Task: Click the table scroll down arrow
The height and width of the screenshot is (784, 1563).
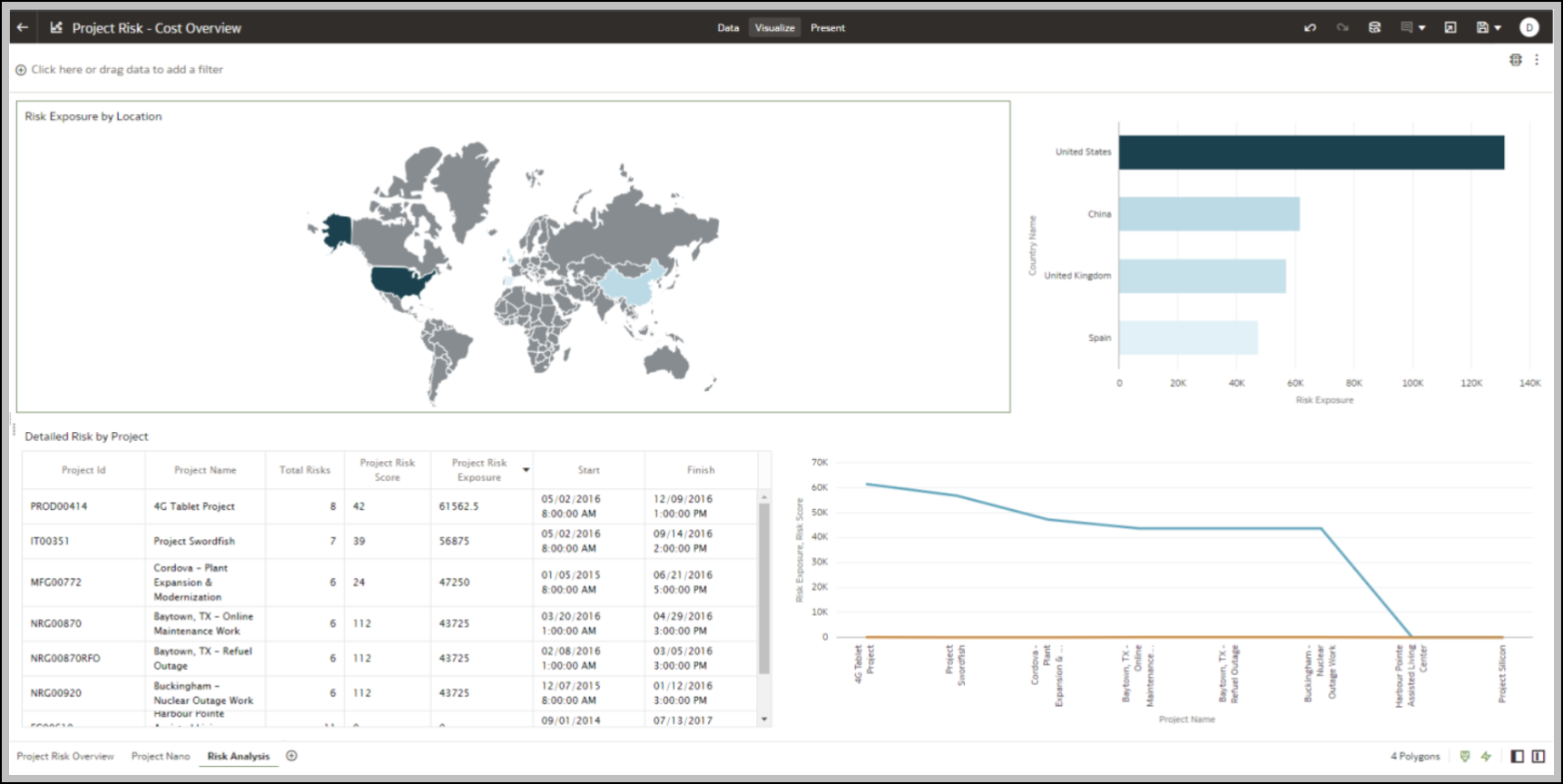Action: click(764, 720)
